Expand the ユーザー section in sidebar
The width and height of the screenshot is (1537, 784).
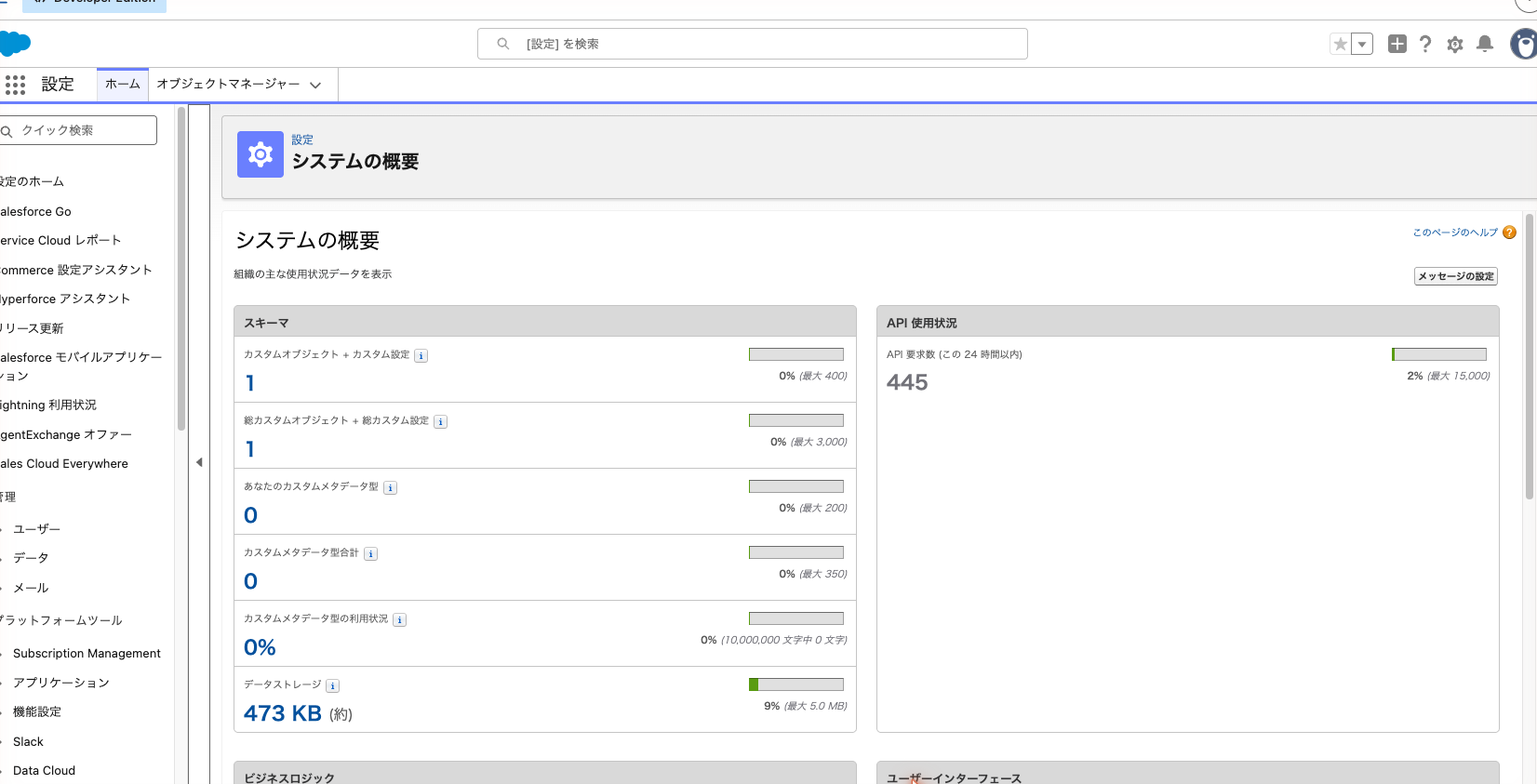point(3,529)
